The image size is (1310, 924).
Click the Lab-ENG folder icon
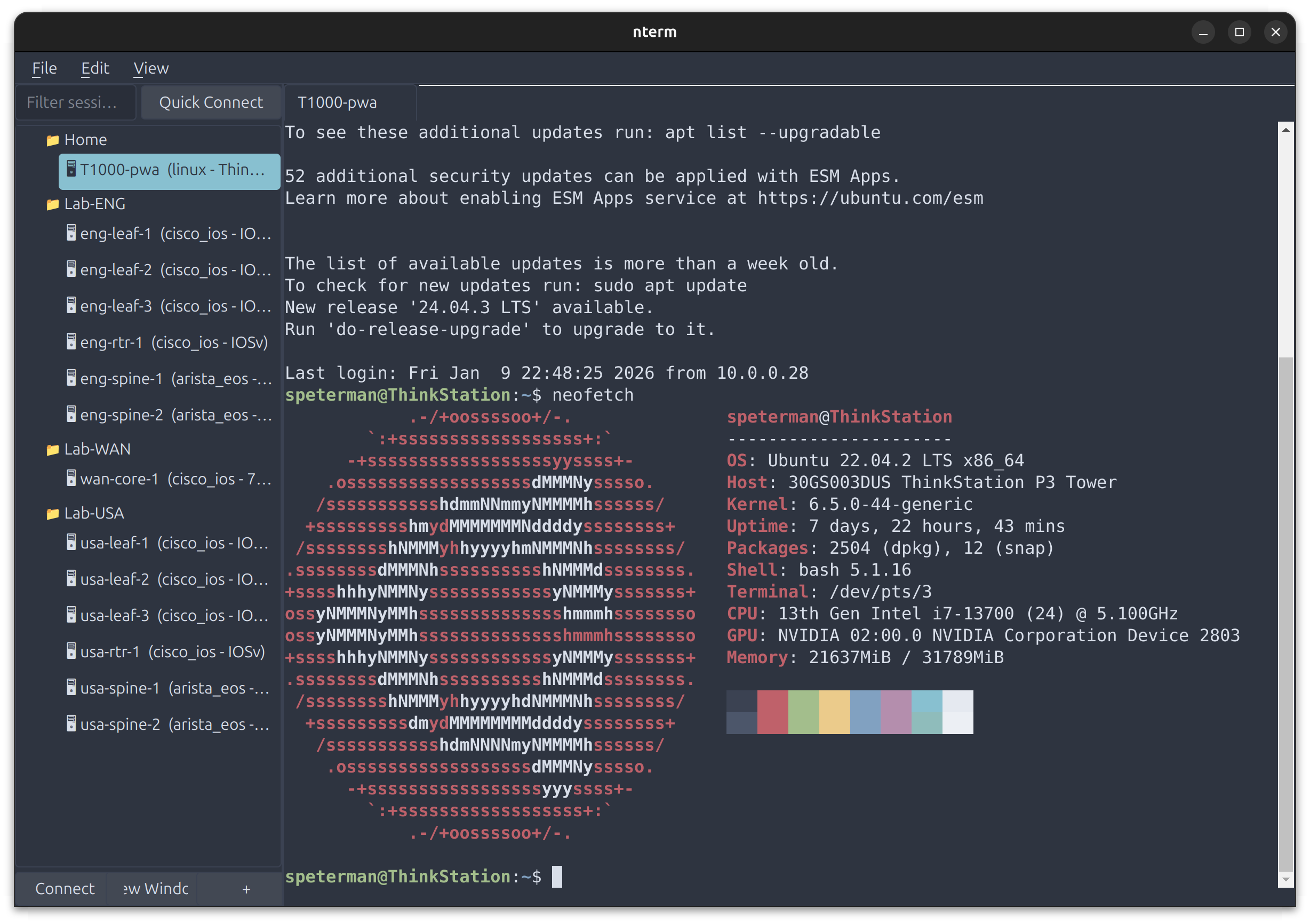52,204
